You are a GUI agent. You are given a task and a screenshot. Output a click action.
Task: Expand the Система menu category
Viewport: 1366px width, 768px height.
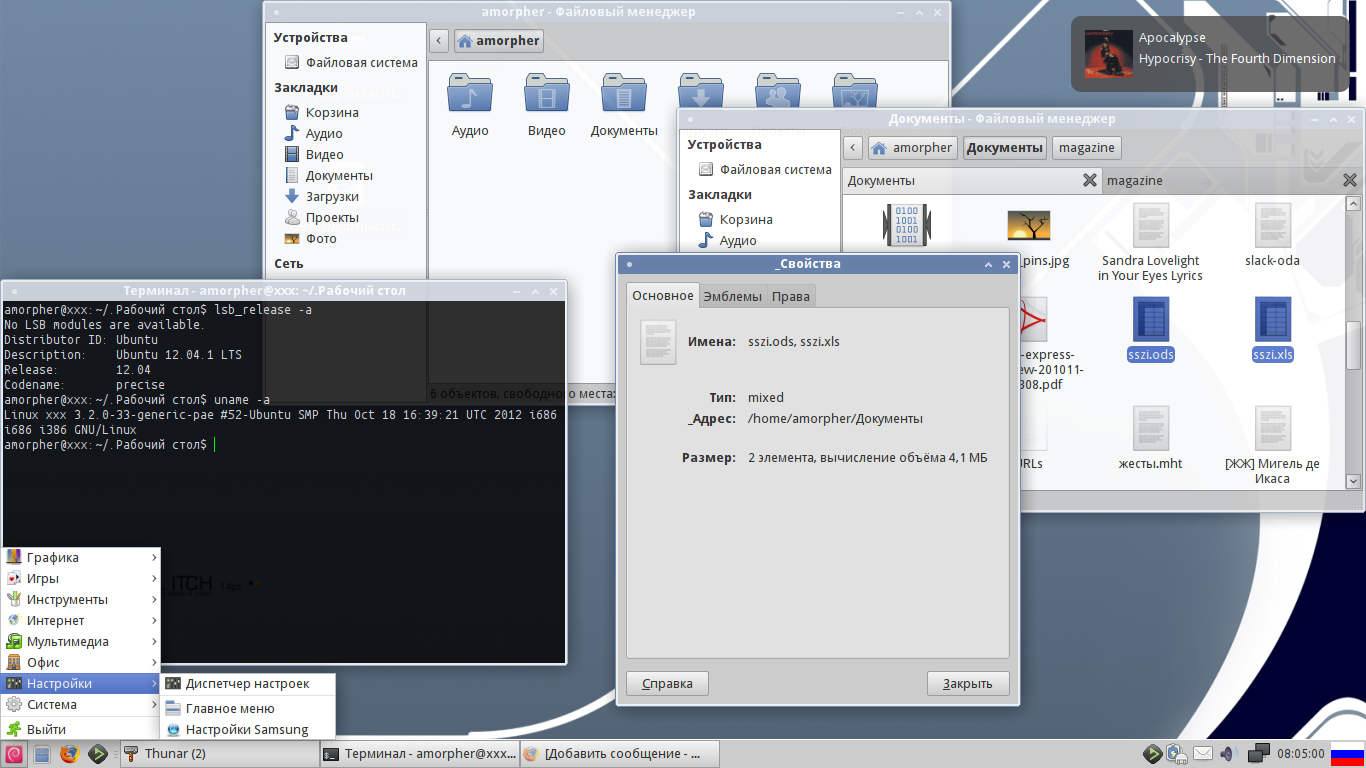[81, 704]
